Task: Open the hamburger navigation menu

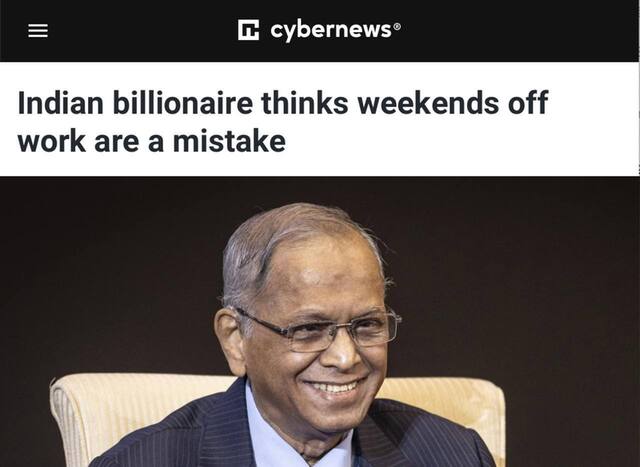Action: [x=38, y=31]
